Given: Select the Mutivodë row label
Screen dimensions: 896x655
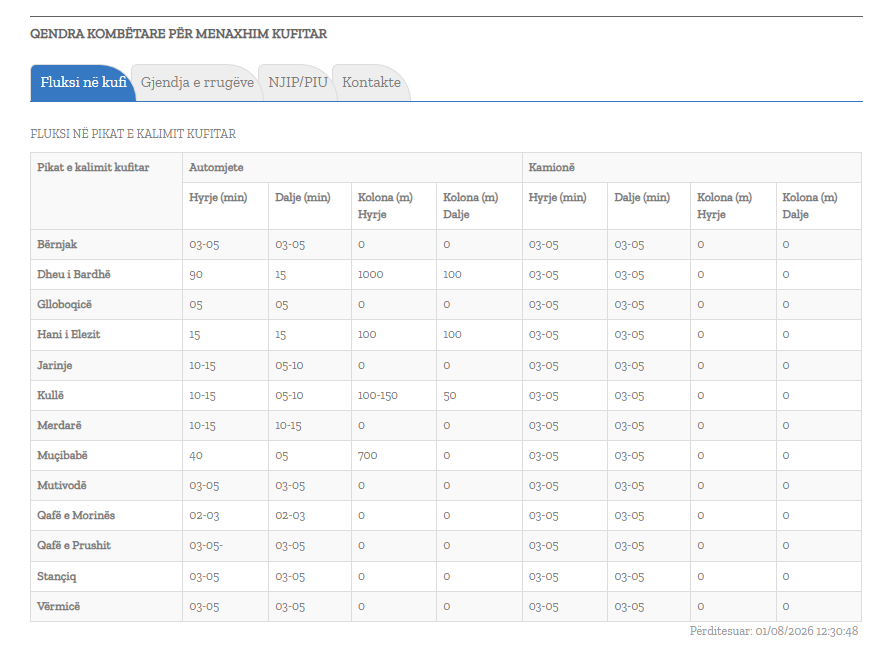Looking at the screenshot, I should point(62,485).
